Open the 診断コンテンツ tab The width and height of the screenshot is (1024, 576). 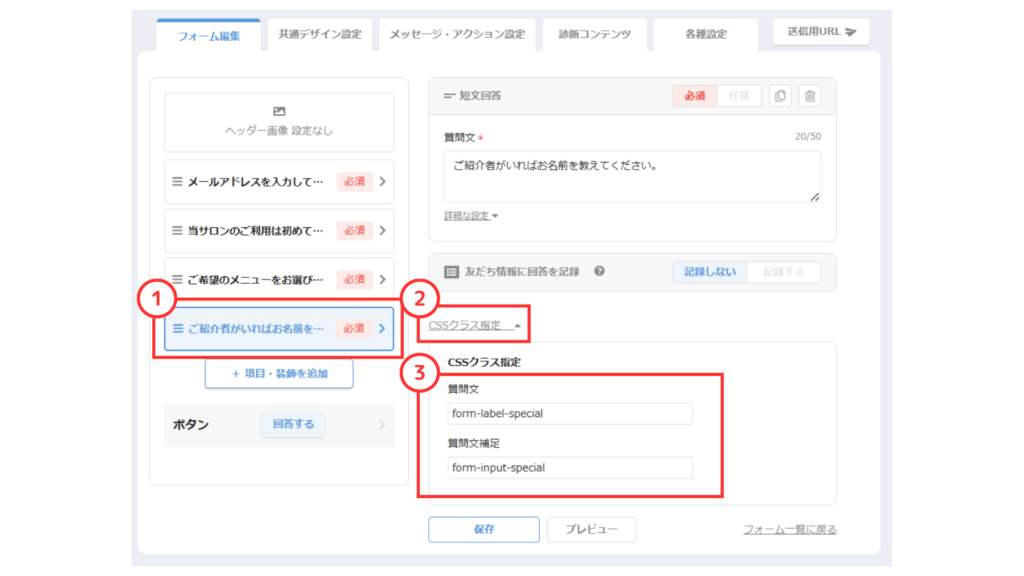594,34
